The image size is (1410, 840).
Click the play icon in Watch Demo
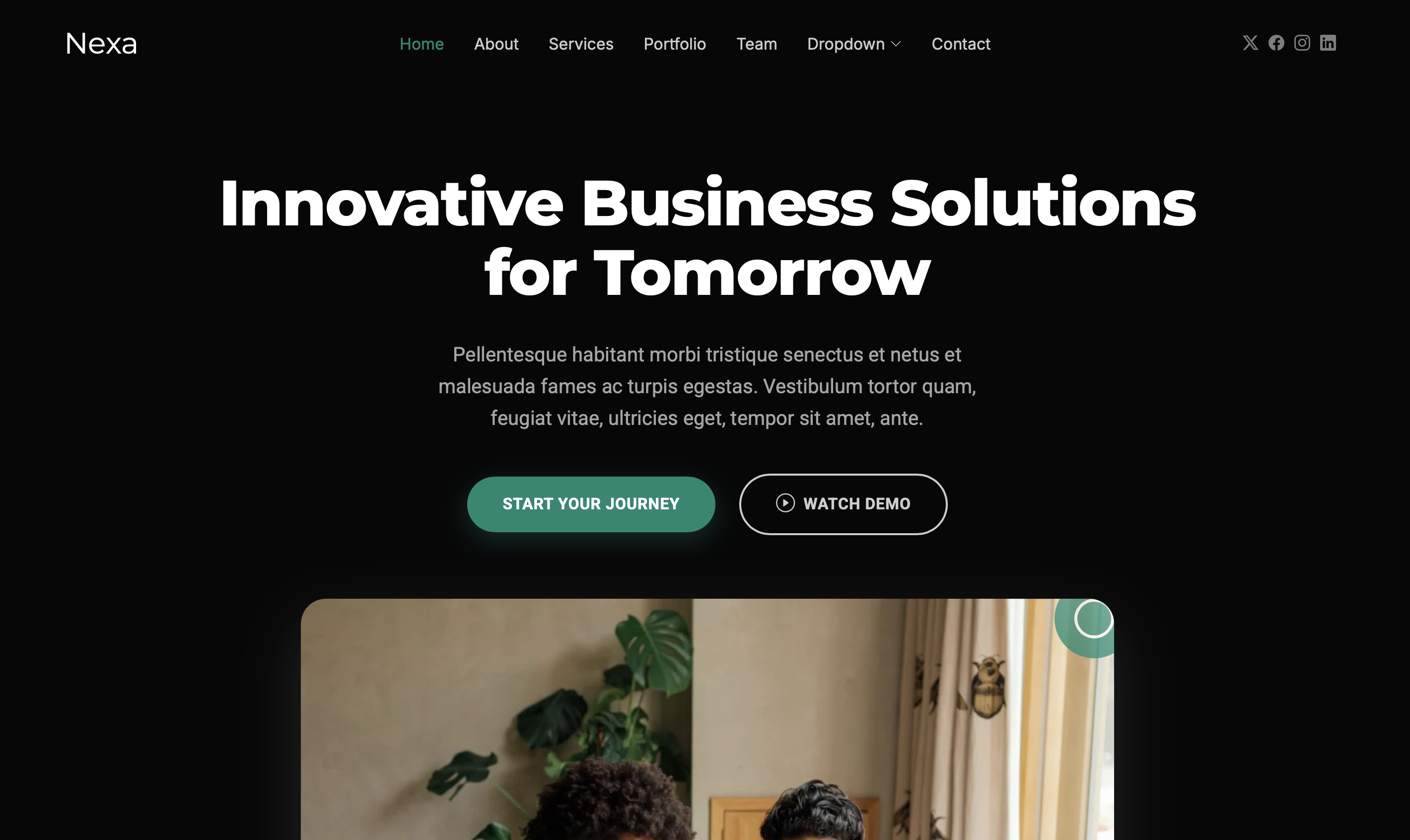(x=785, y=503)
